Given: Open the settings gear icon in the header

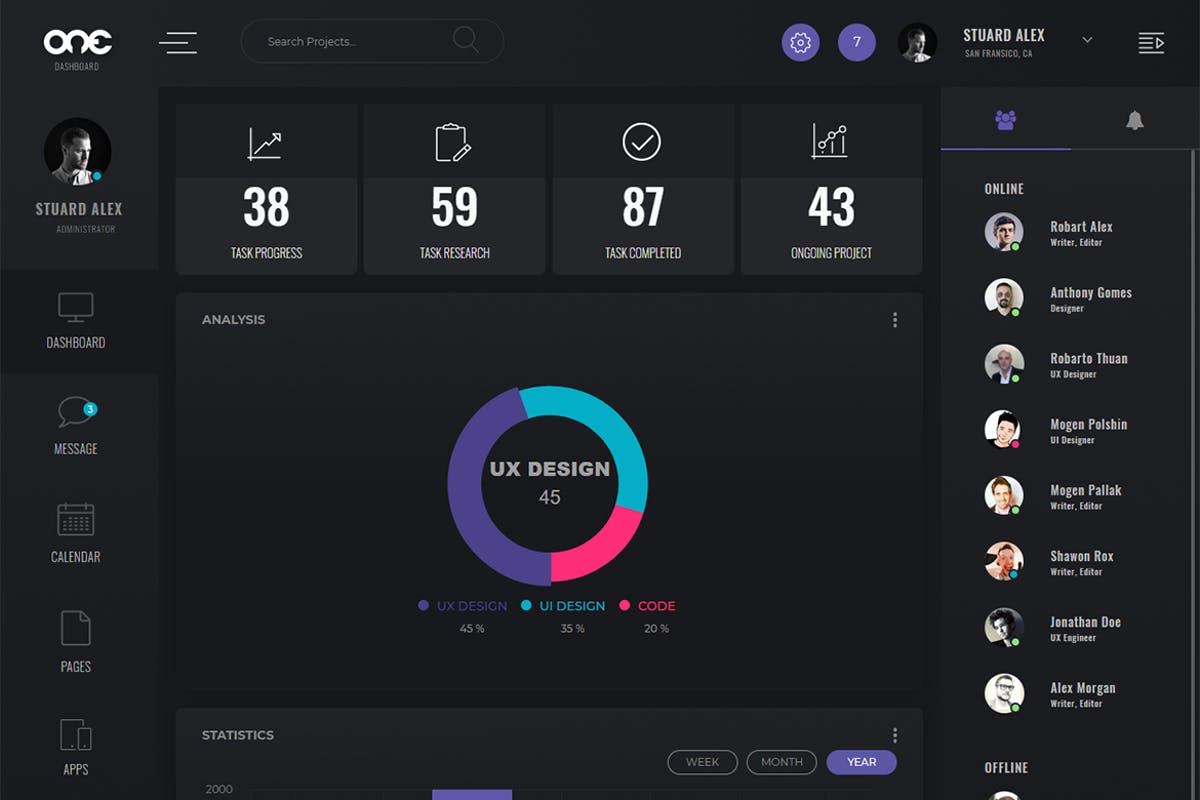Looking at the screenshot, I should click(800, 43).
